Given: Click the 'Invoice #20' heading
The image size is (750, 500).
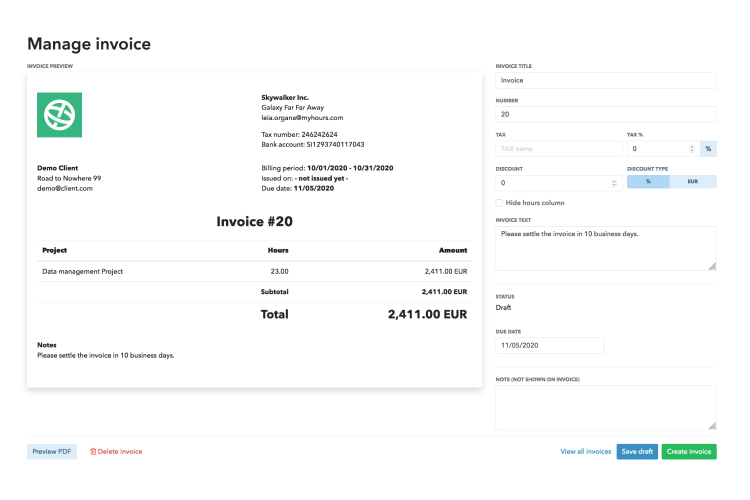Looking at the screenshot, I should (x=254, y=222).
